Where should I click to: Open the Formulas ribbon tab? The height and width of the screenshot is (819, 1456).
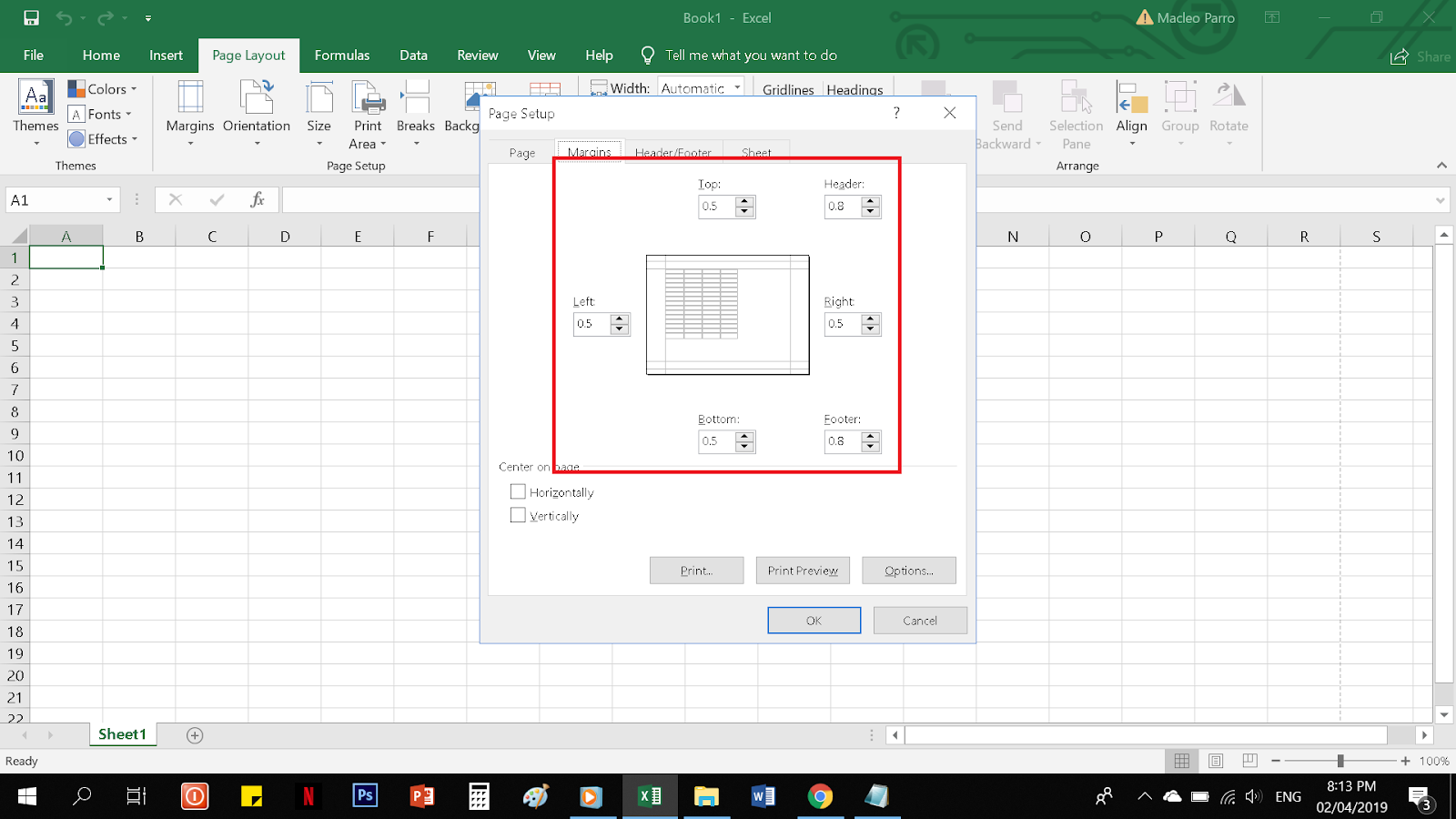342,55
